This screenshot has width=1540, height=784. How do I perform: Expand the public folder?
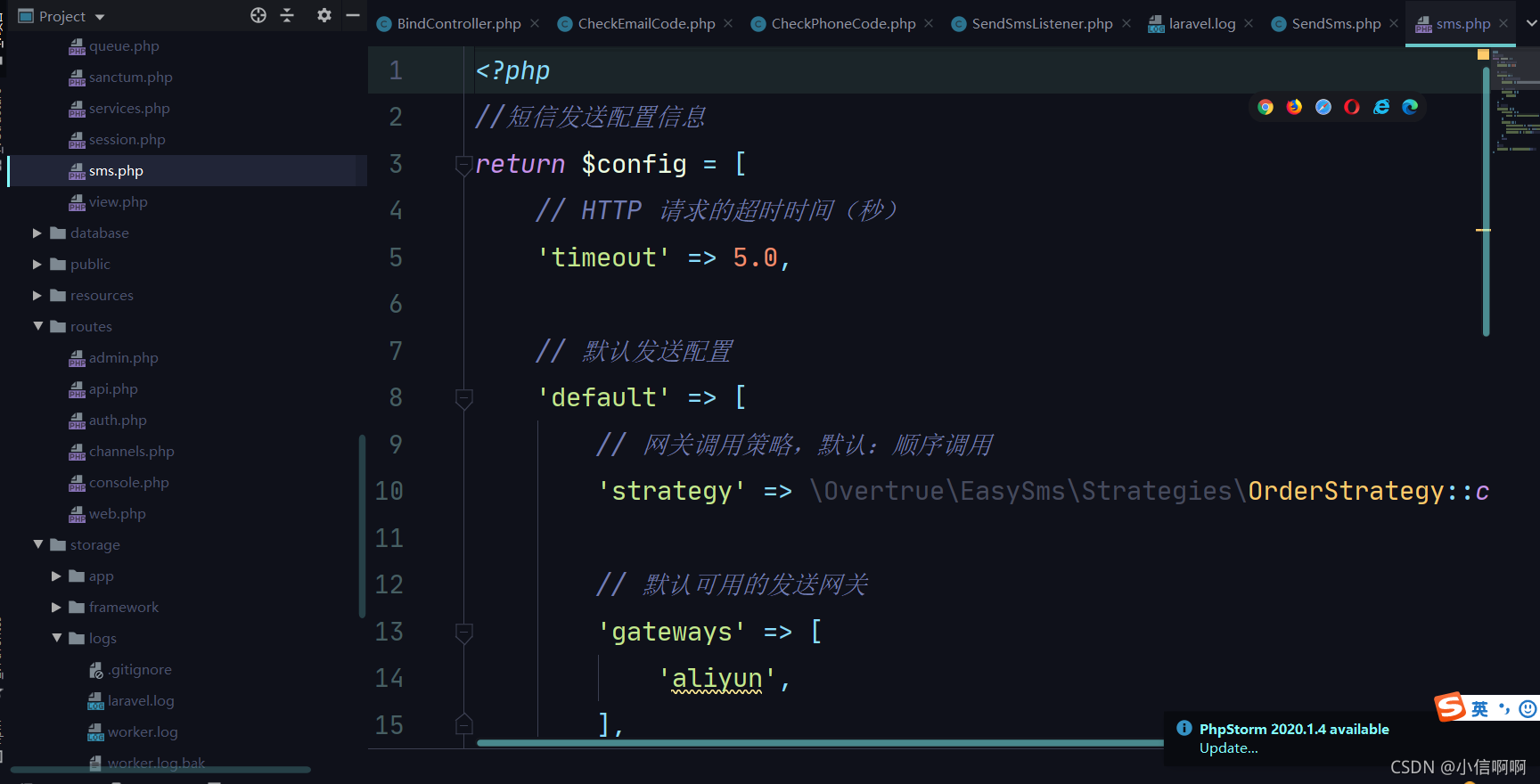click(x=37, y=265)
